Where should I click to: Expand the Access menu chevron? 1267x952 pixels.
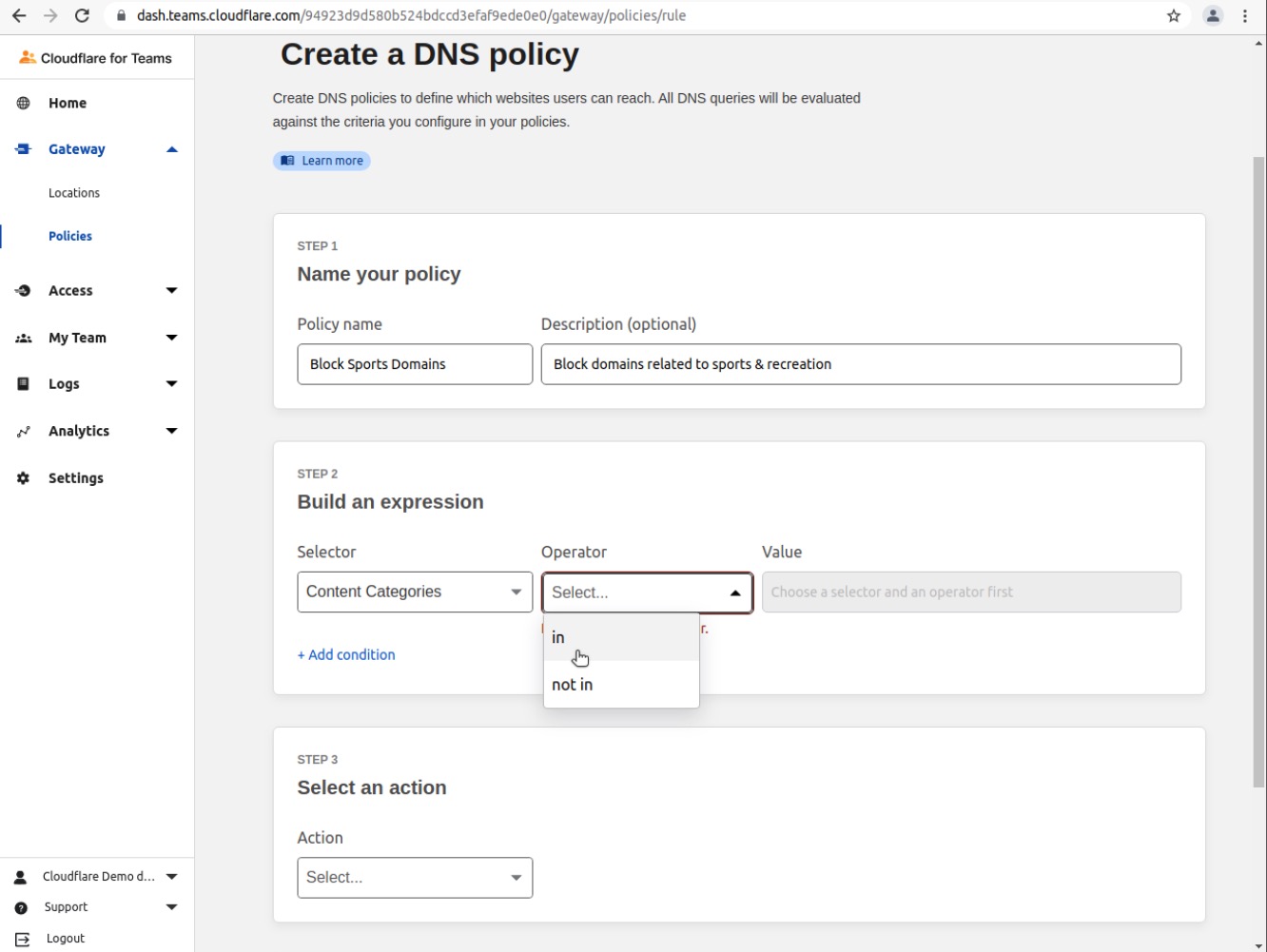[172, 291]
